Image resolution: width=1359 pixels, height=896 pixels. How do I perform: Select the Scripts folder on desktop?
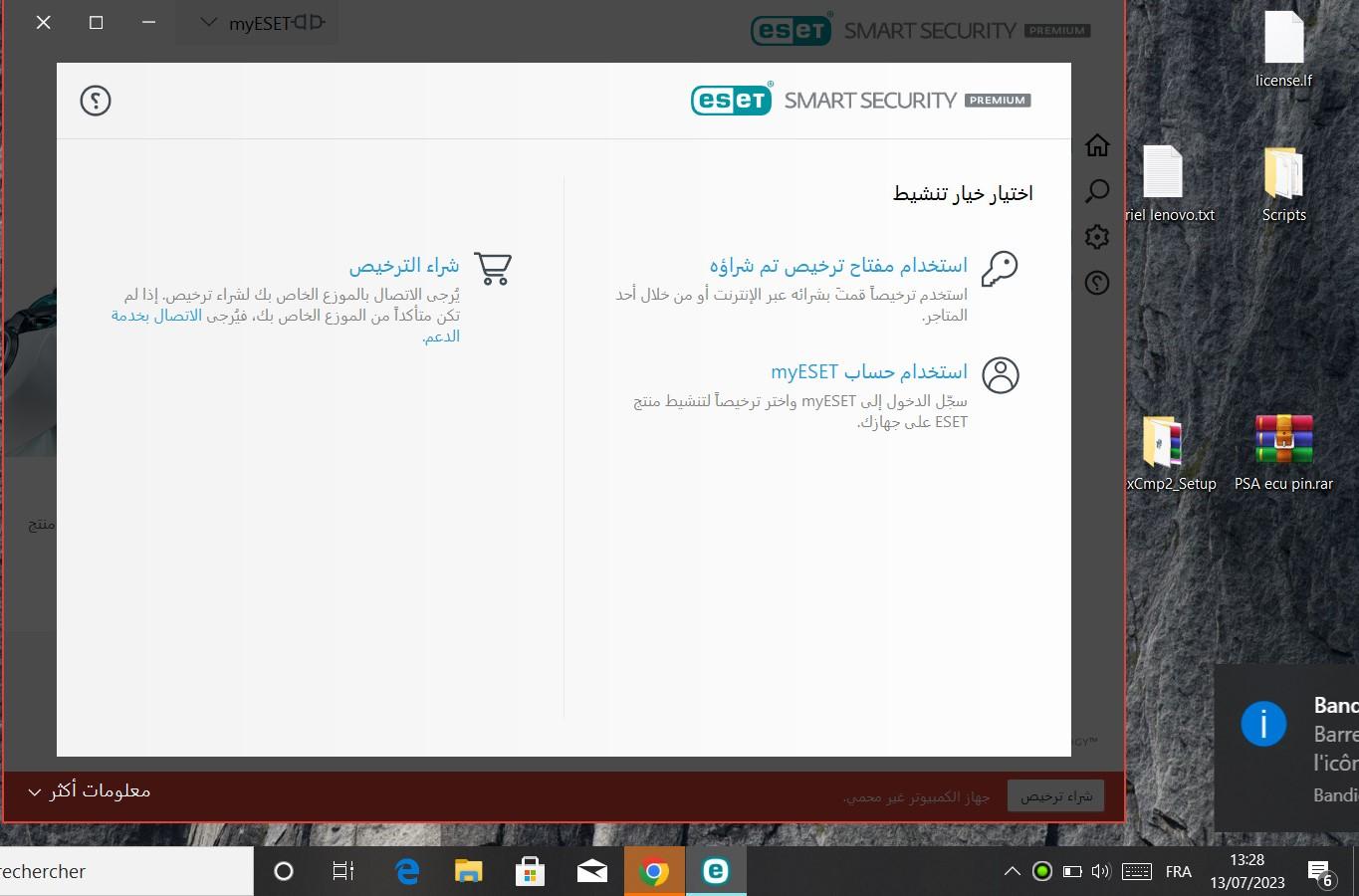[1283, 184]
